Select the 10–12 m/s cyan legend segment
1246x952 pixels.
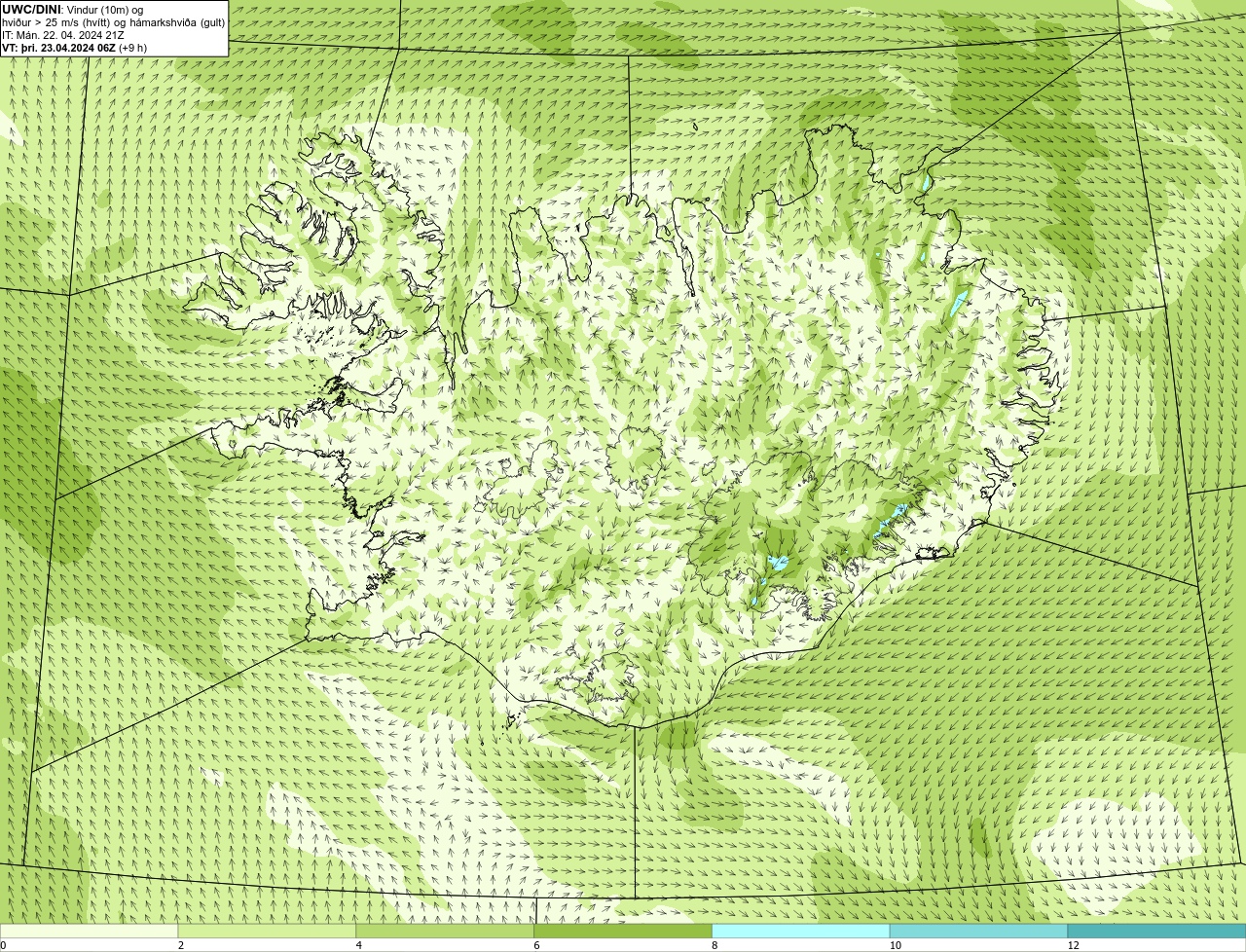(978, 931)
